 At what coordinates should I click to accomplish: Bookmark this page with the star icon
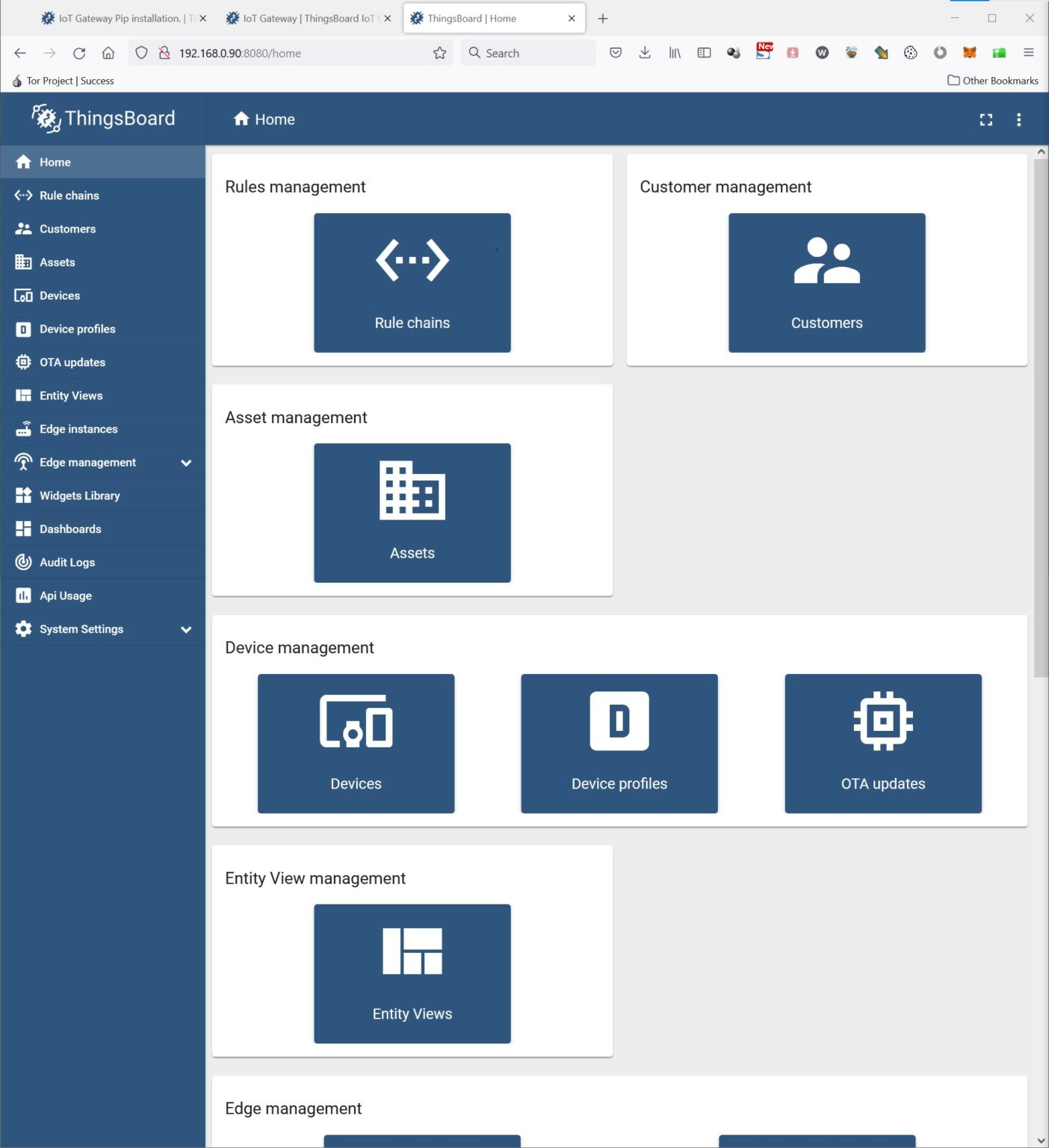439,53
